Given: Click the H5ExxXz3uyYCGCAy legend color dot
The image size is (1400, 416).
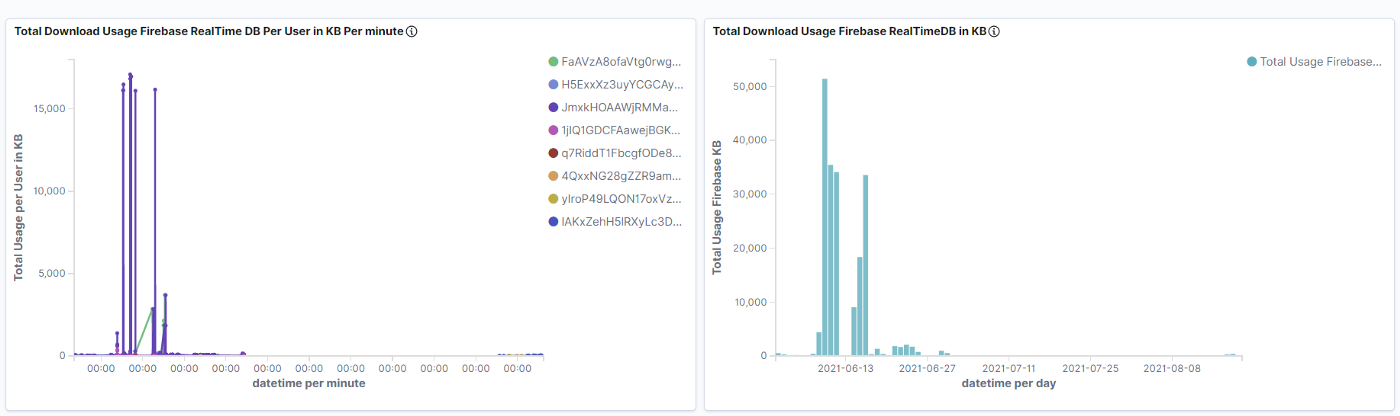Looking at the screenshot, I should pos(553,85).
